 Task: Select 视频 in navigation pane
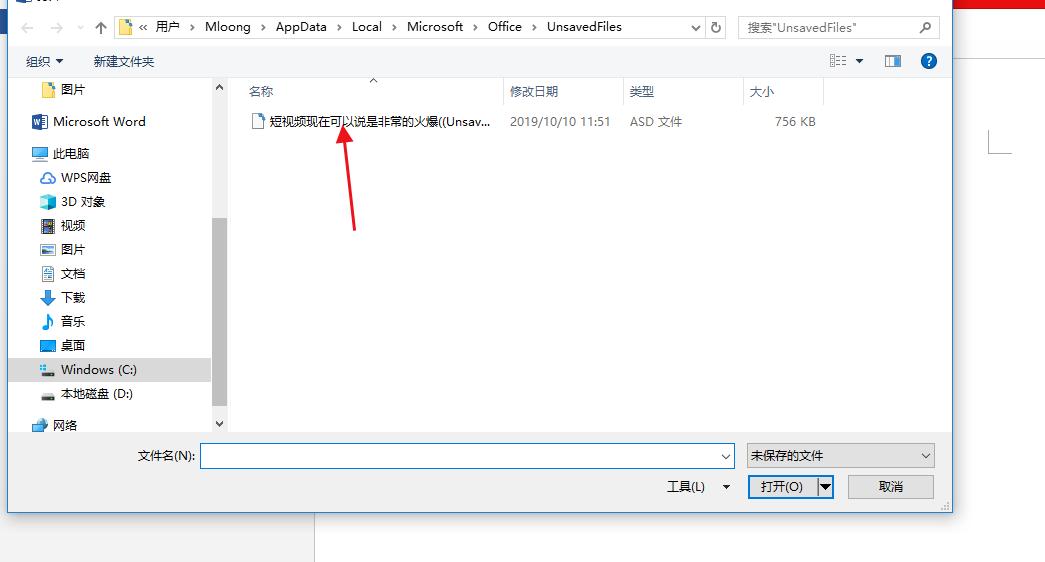click(73, 225)
